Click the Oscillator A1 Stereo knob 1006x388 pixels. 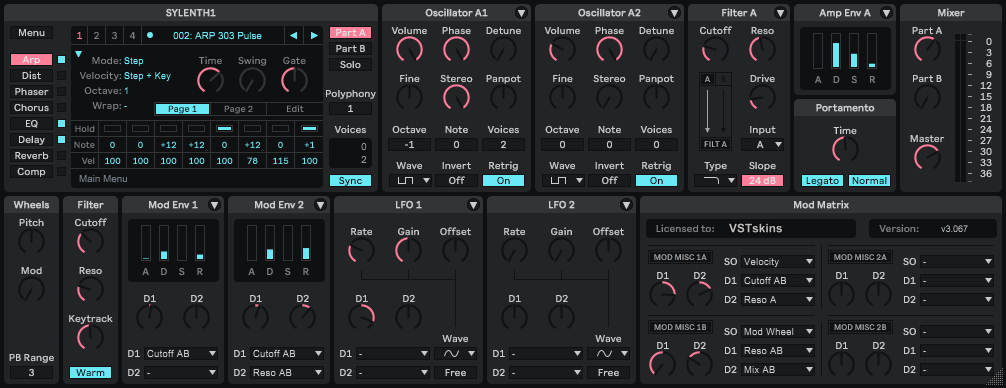coord(456,97)
